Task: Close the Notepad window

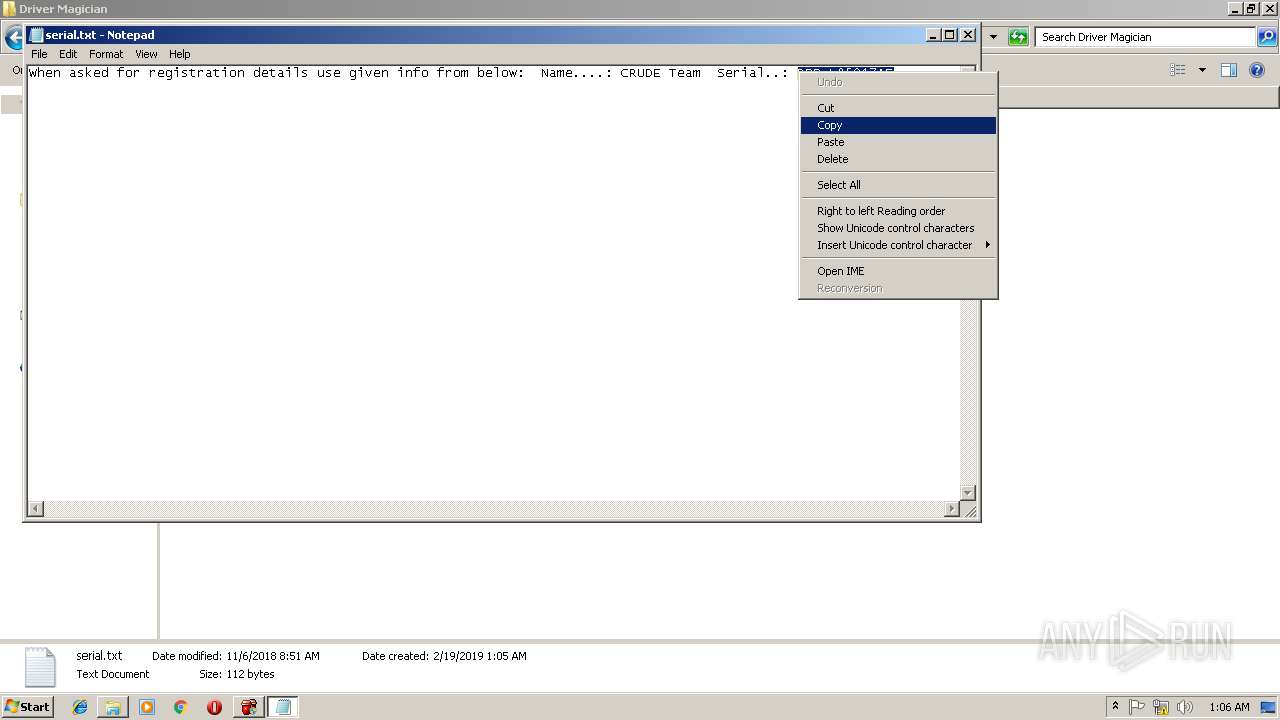Action: (x=968, y=35)
